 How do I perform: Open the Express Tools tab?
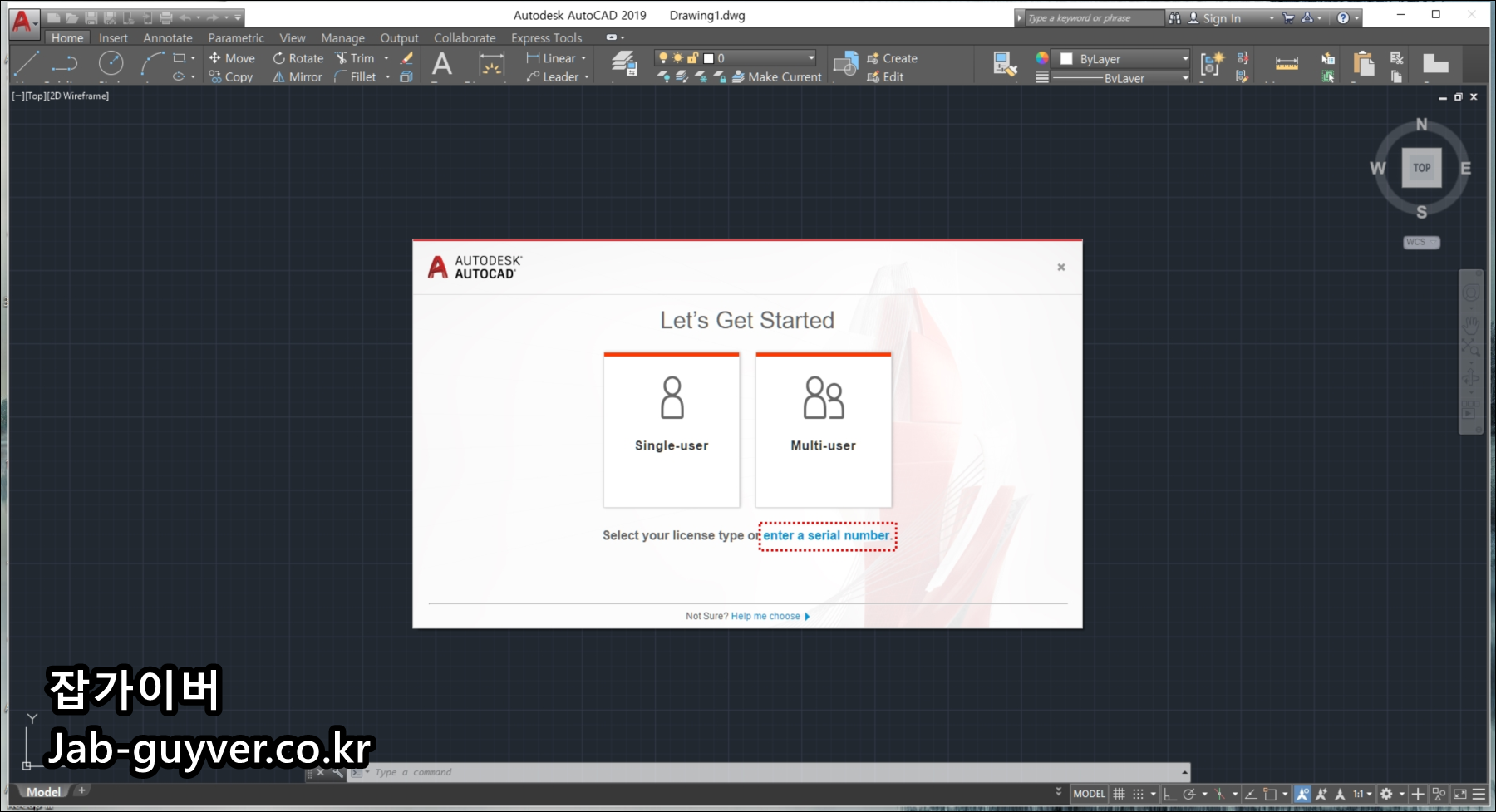pos(546,37)
